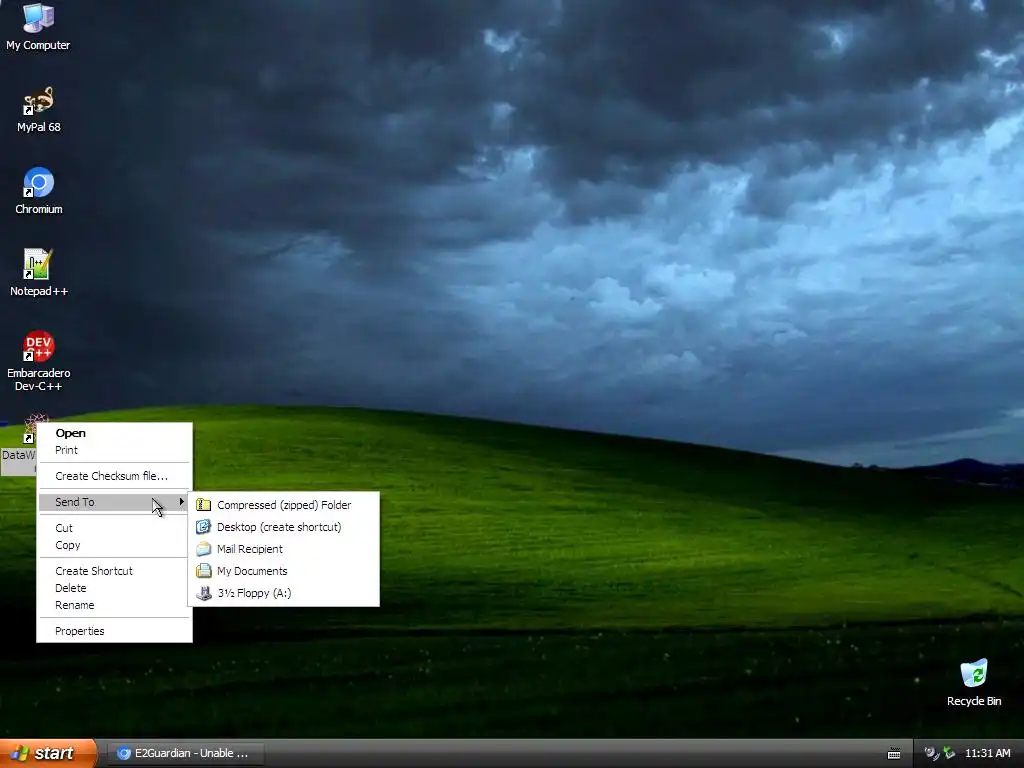Select the Notepad++ desktop shortcut

(39, 272)
